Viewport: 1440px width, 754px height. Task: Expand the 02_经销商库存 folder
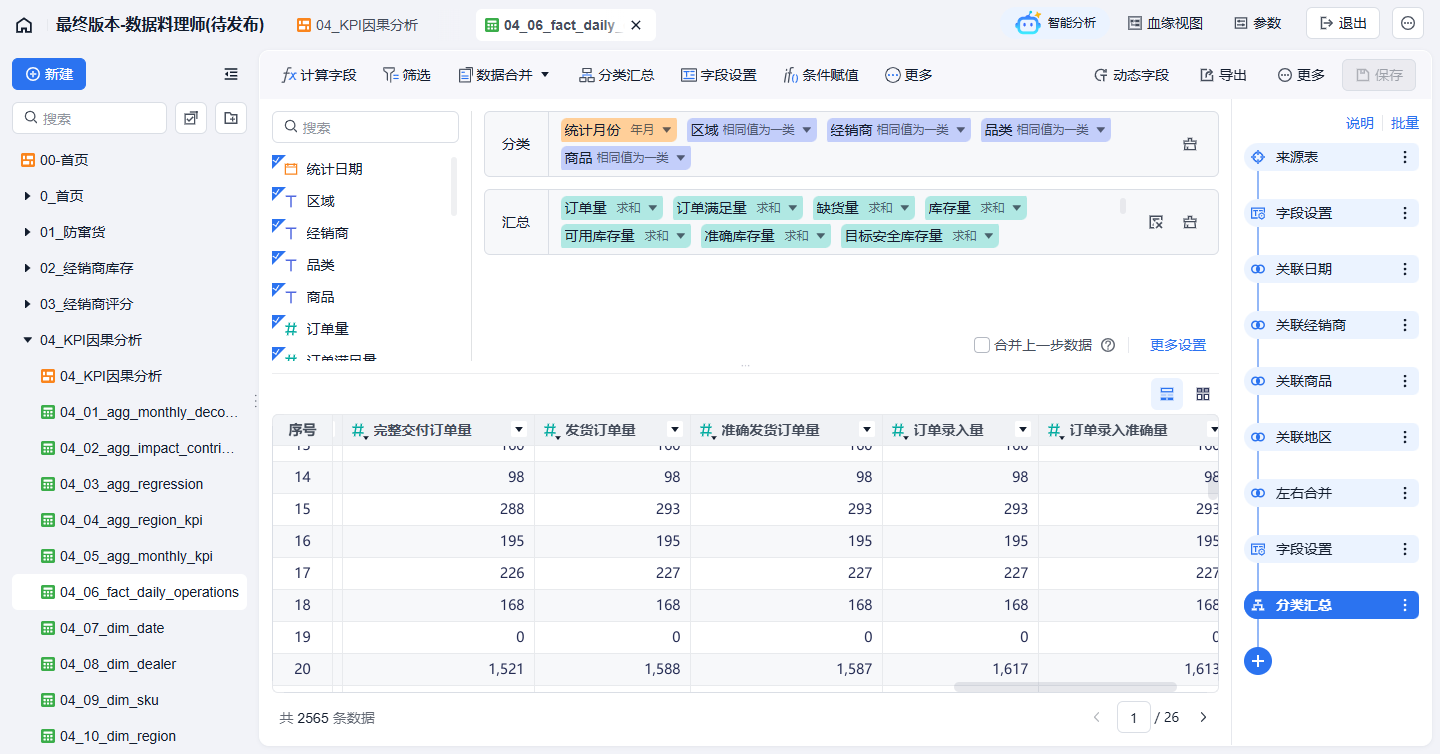tap(28, 268)
